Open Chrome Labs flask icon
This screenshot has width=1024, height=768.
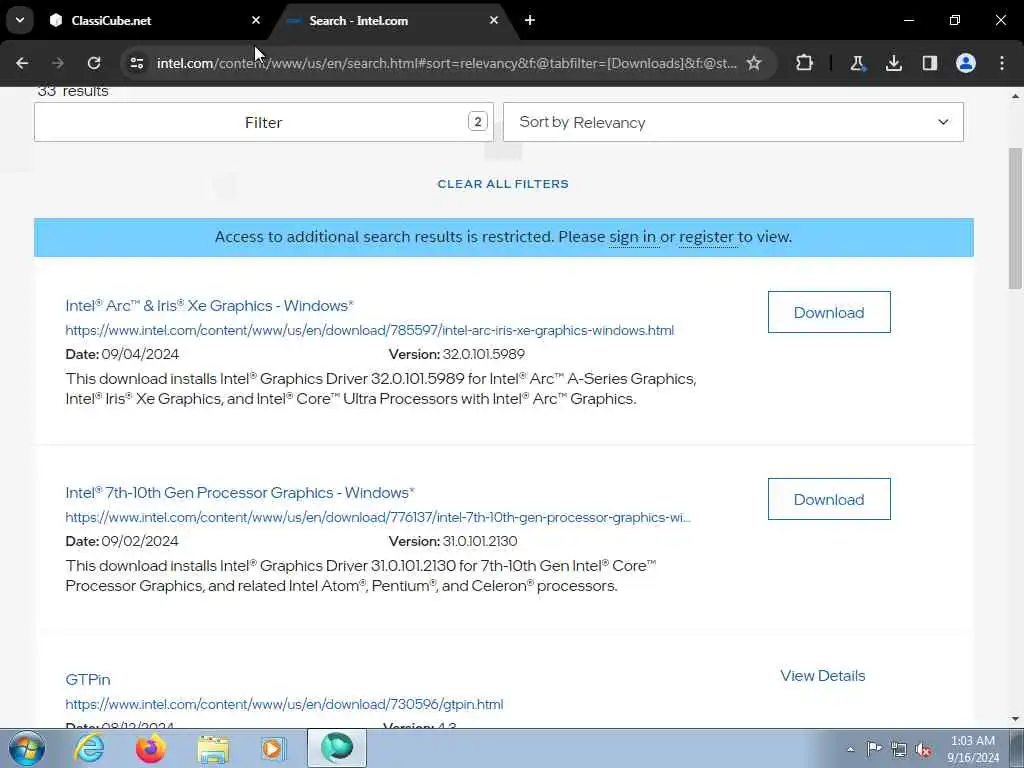[x=857, y=63]
